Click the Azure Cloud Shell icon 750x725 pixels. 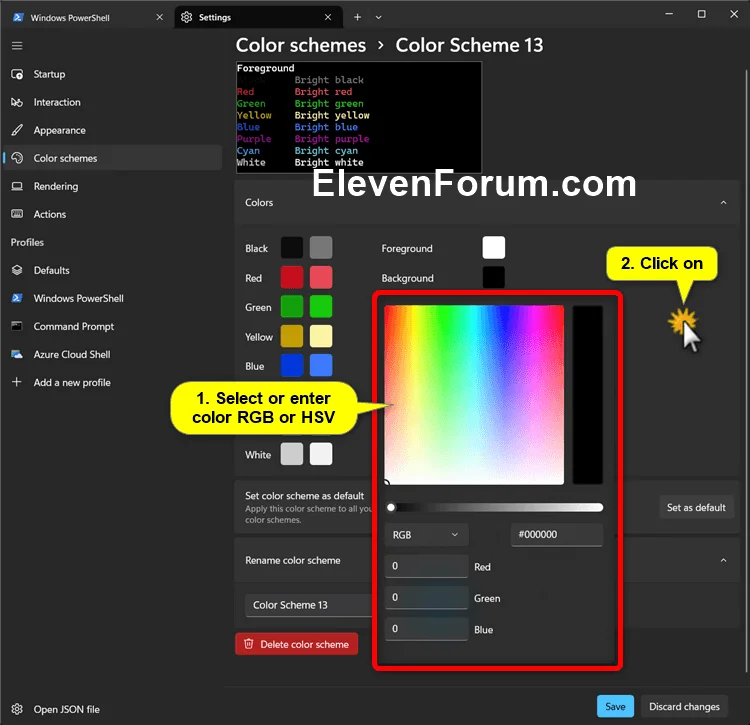point(17,354)
